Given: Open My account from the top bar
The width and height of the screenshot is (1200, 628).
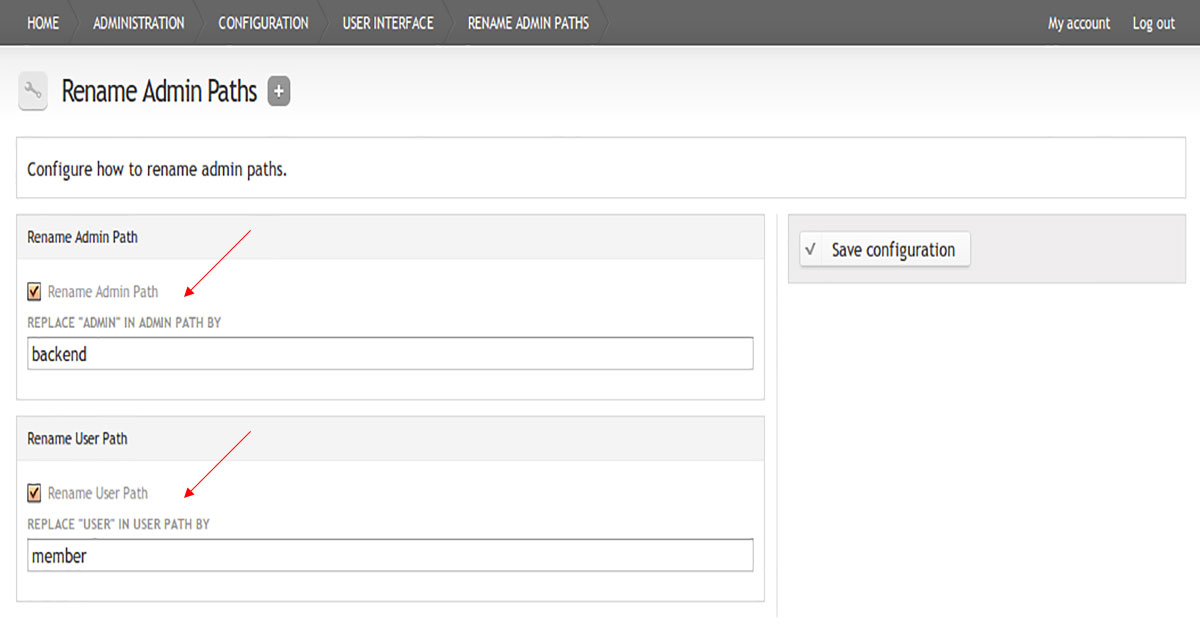Looking at the screenshot, I should pyautogui.click(x=1078, y=22).
